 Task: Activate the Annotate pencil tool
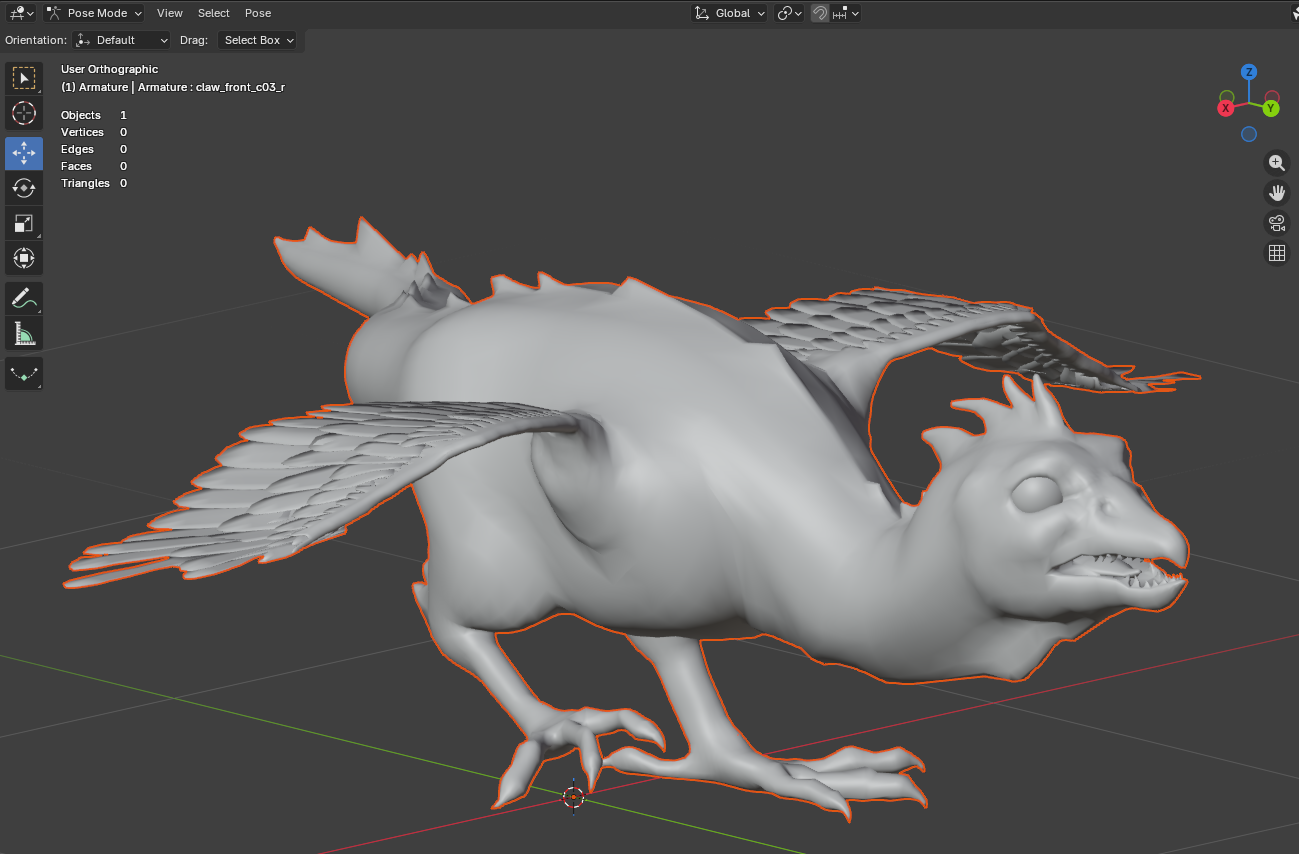tap(24, 298)
